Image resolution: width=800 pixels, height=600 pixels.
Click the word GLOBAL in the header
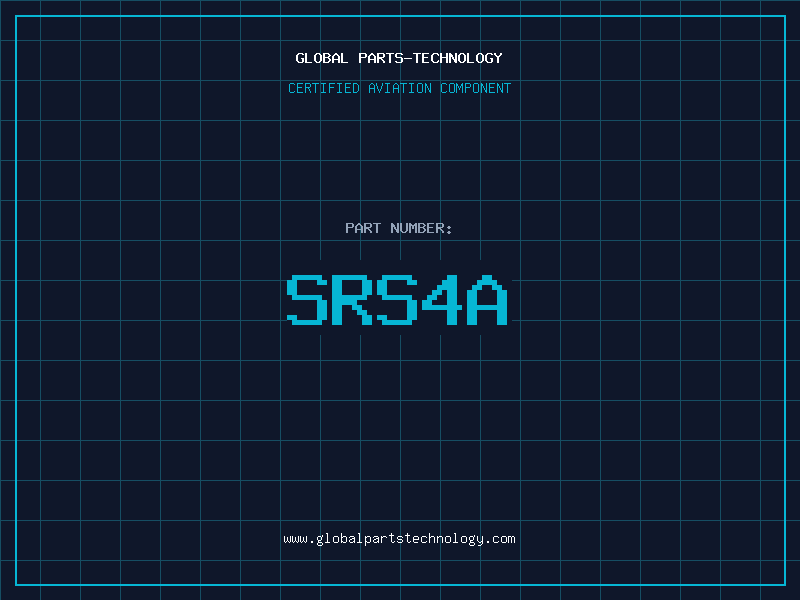tap(321, 58)
